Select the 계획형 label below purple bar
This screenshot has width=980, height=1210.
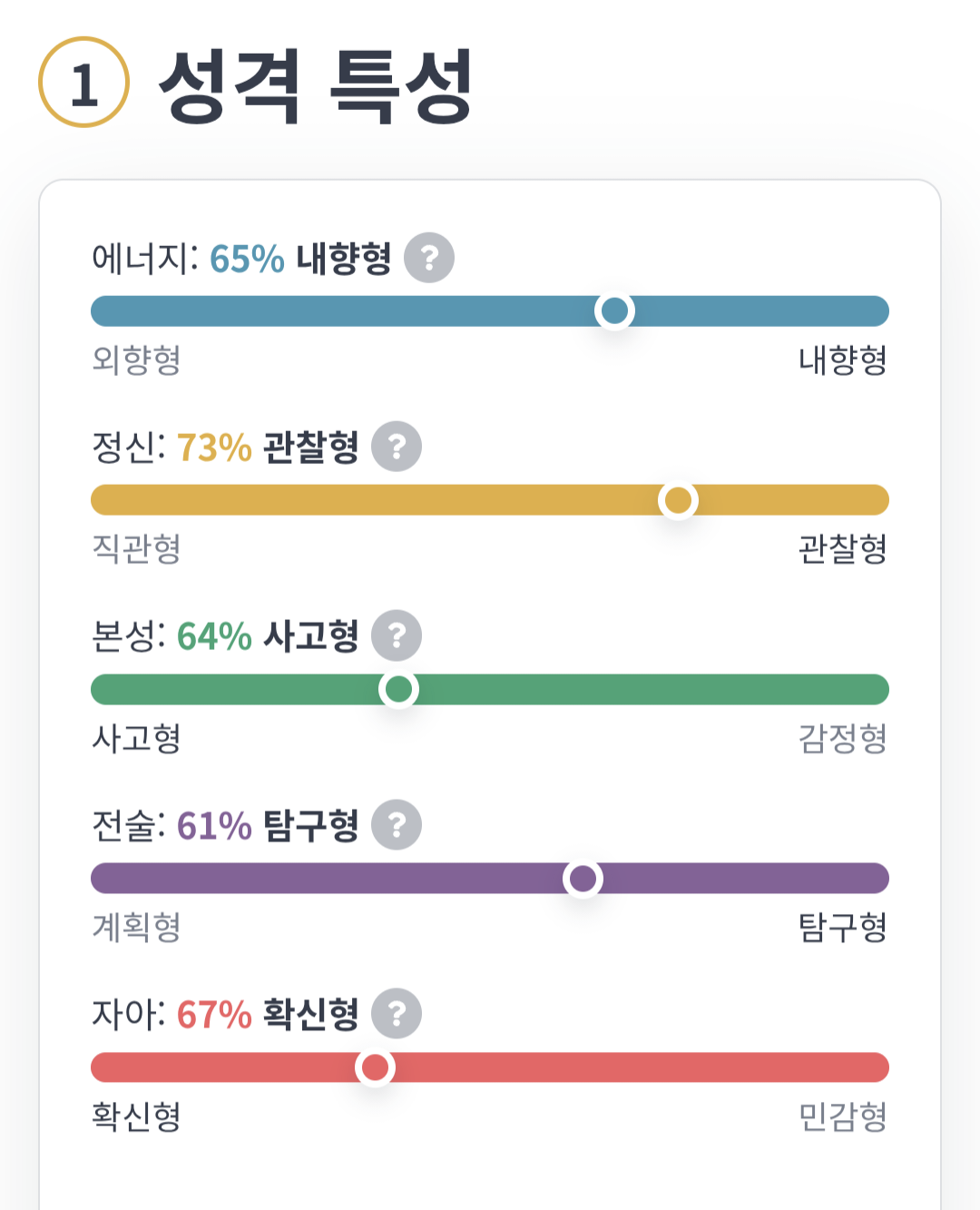136,928
